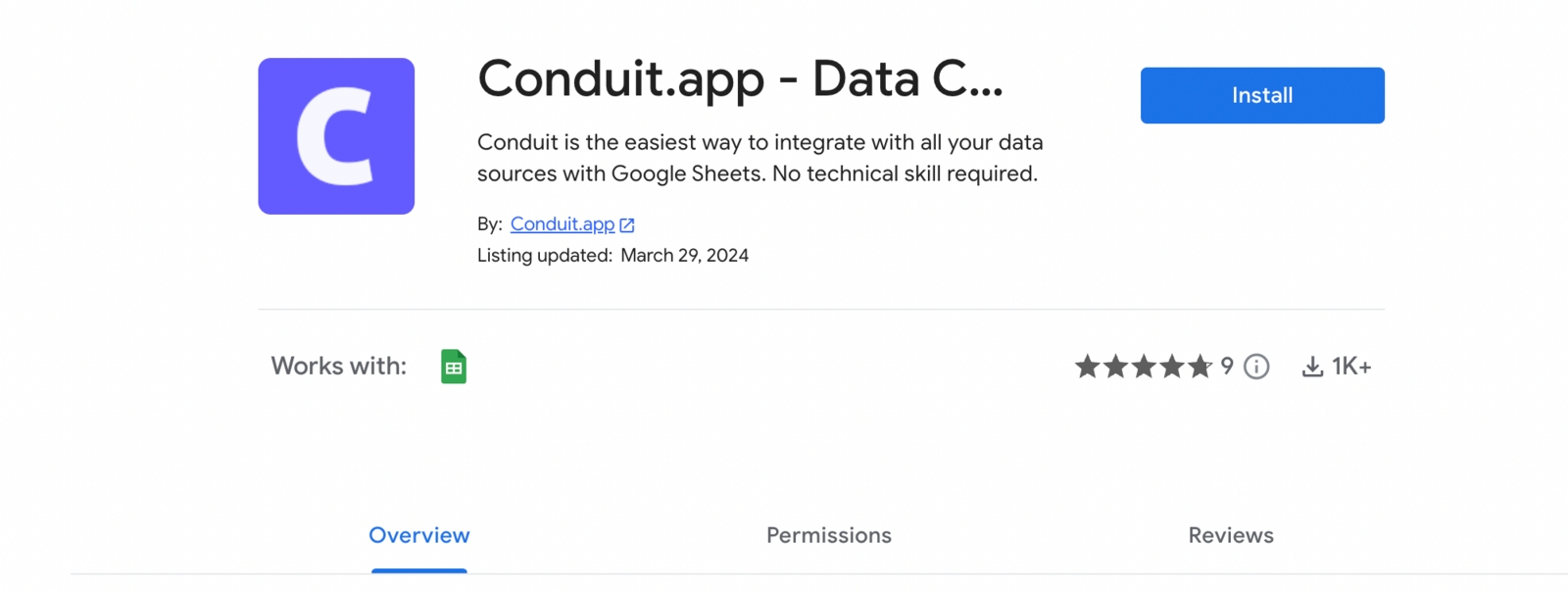
Task: Go to the Reviews tab
Action: click(1231, 535)
